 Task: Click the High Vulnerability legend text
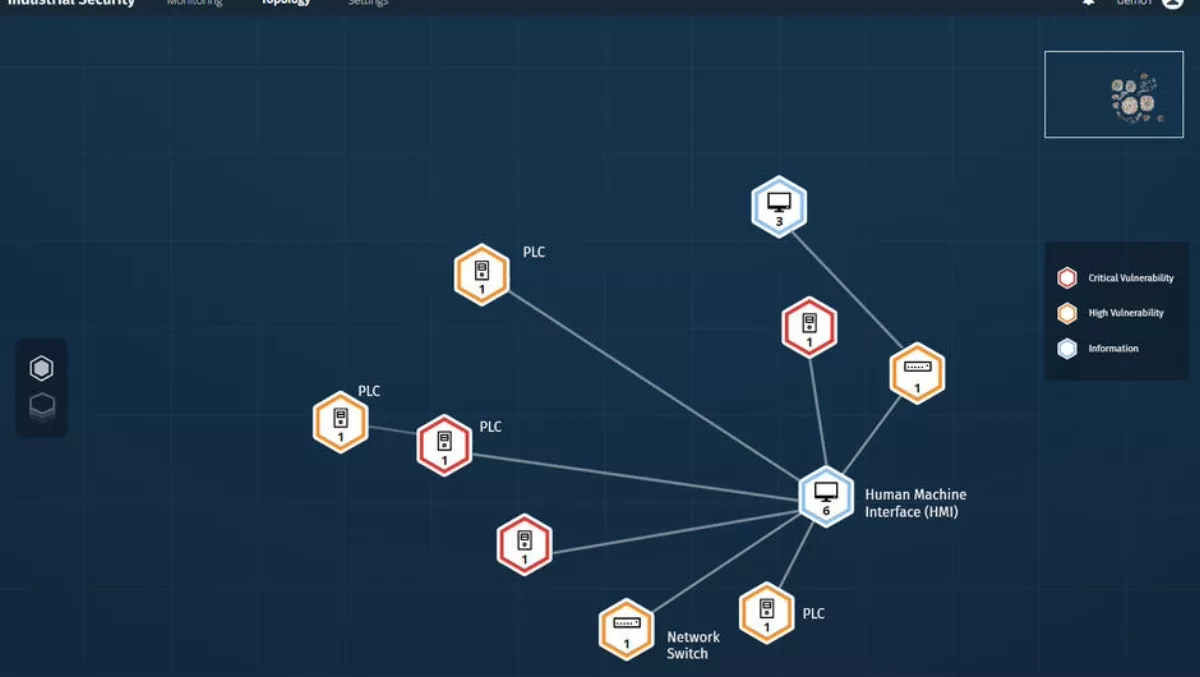(x=1126, y=313)
